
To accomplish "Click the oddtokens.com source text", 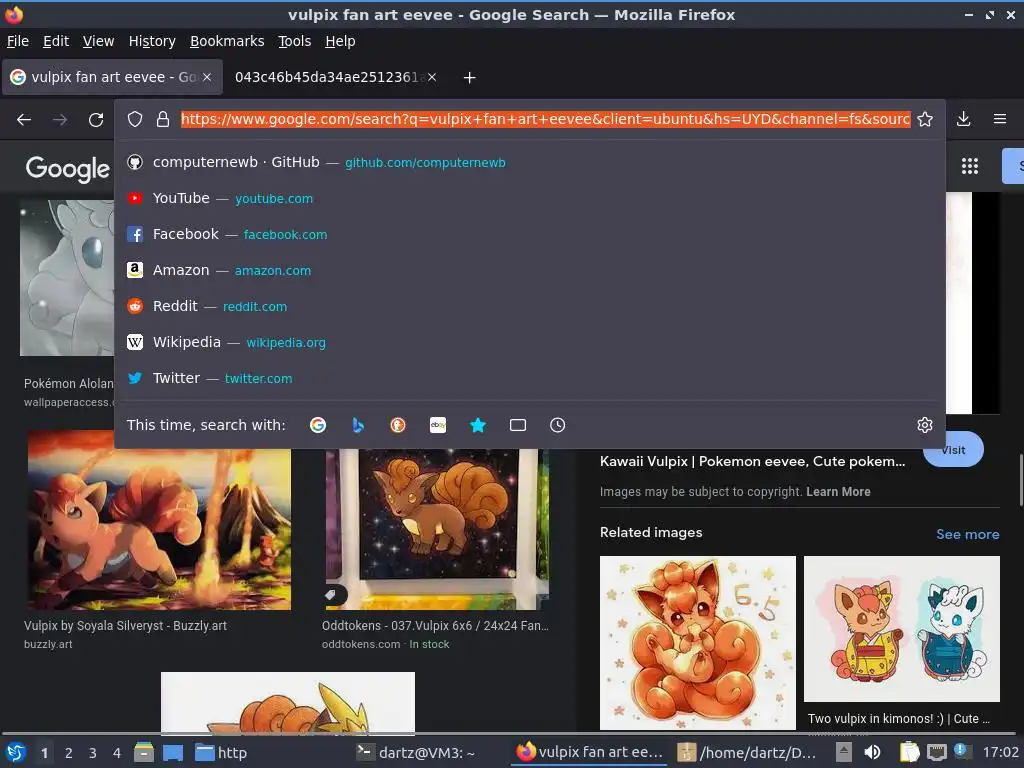I will point(361,644).
